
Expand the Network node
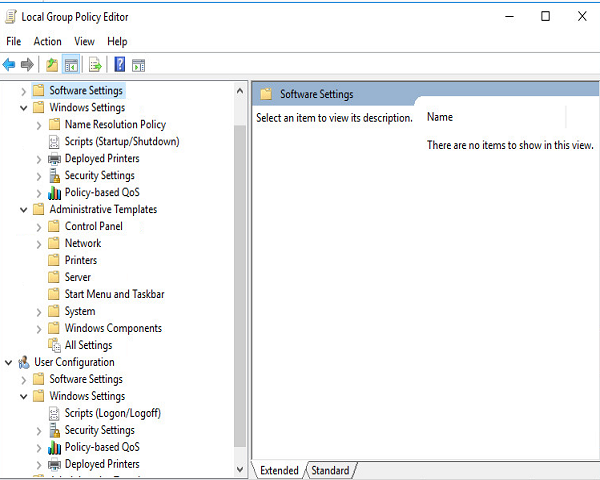click(39, 244)
